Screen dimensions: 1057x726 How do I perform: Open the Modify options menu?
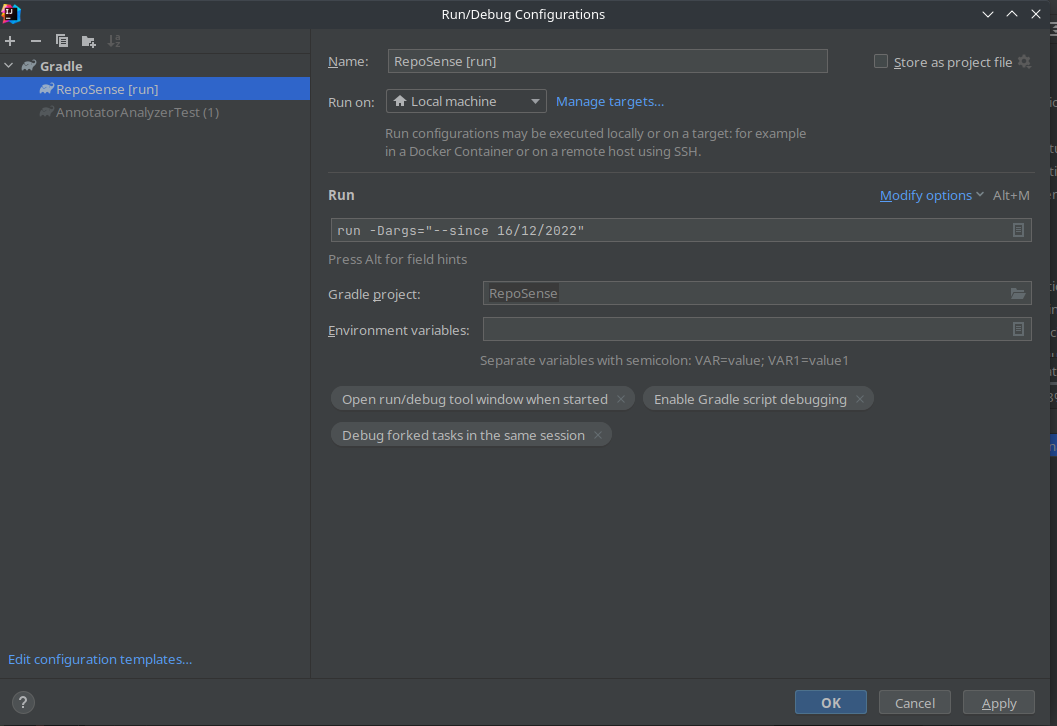tap(926, 195)
